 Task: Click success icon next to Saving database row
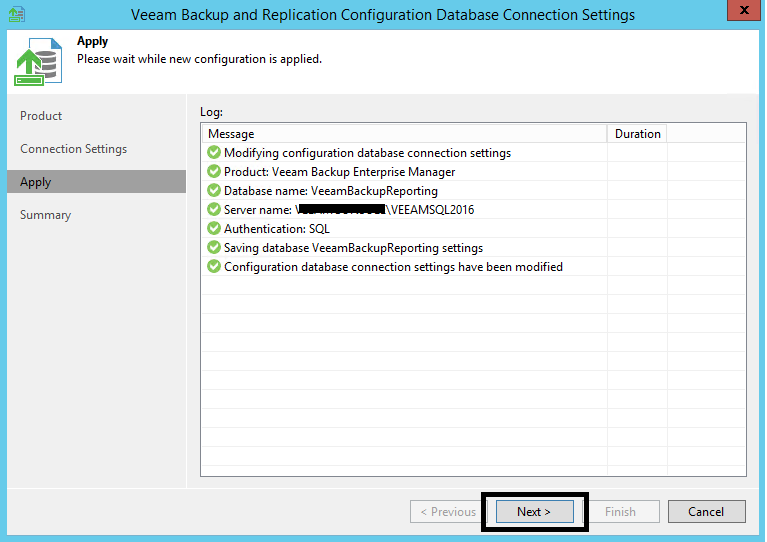click(x=214, y=248)
